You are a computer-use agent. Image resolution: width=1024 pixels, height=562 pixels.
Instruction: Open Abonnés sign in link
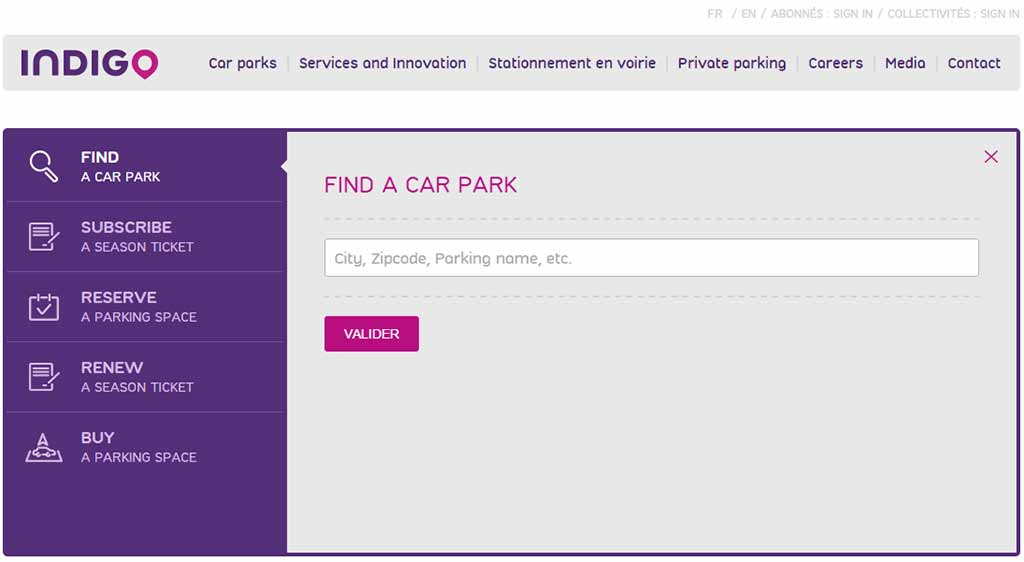822,14
